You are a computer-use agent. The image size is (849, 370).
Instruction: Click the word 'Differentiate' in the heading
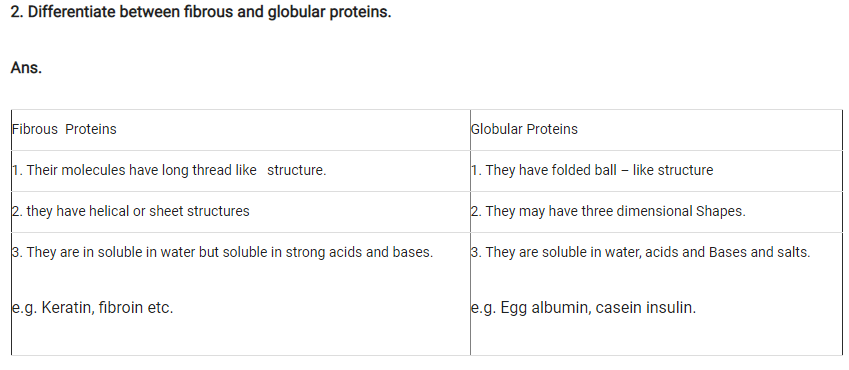tap(72, 12)
